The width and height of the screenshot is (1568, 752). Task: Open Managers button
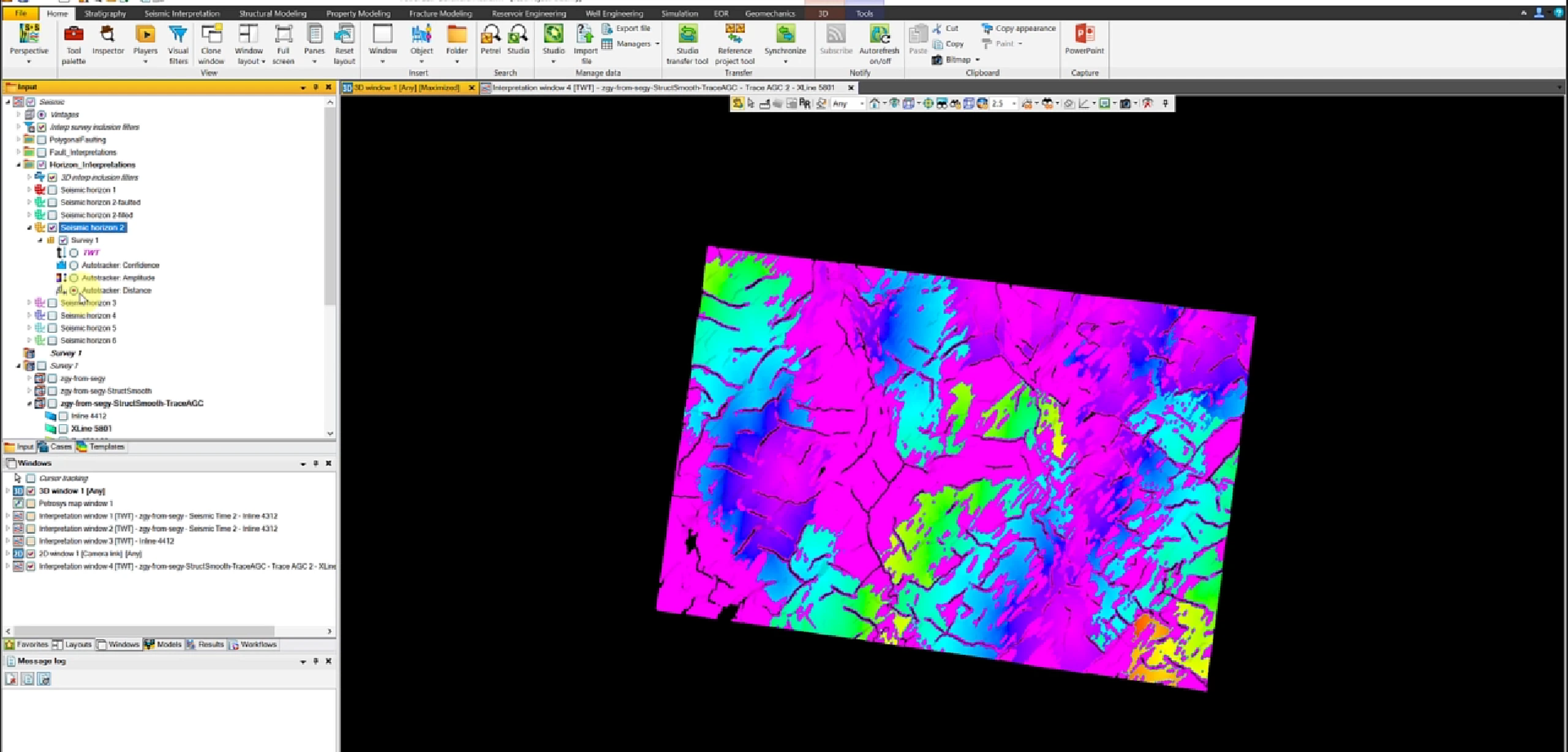click(631, 44)
